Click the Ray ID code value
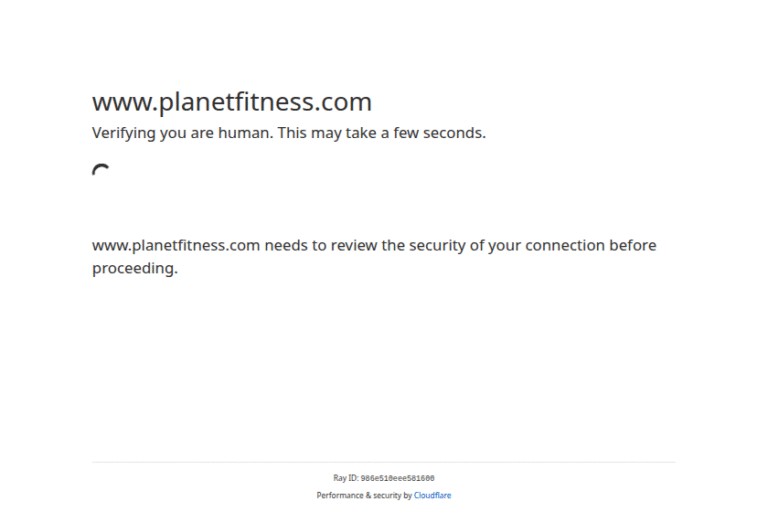The height and width of the screenshot is (512, 768). tap(397, 479)
